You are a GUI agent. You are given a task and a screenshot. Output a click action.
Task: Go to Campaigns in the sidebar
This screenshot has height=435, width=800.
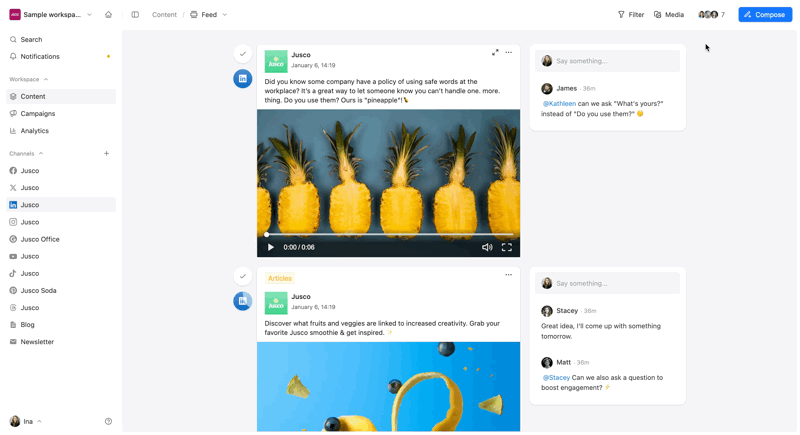coord(38,114)
